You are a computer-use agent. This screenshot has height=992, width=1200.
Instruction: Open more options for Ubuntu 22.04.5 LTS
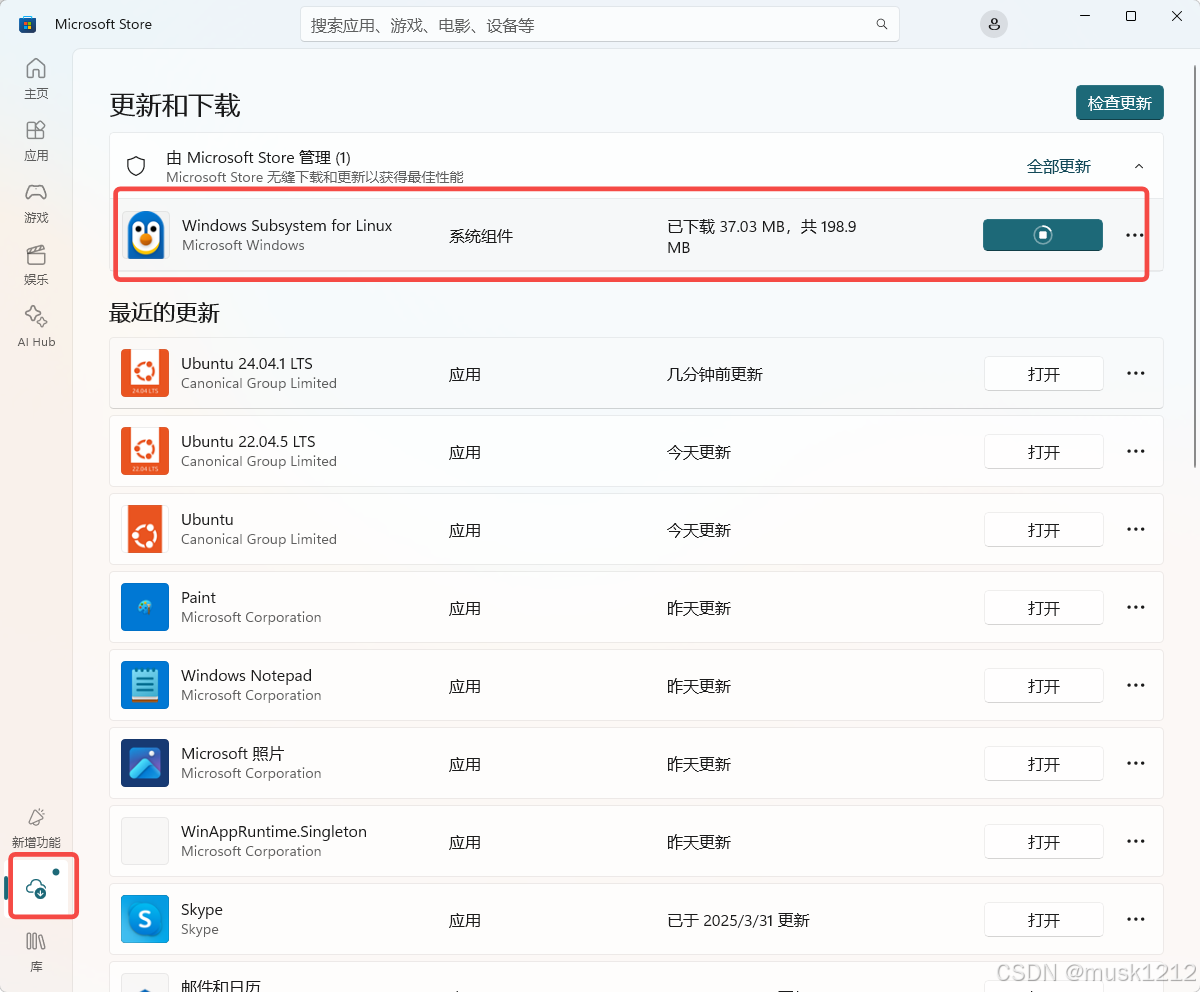pos(1135,451)
